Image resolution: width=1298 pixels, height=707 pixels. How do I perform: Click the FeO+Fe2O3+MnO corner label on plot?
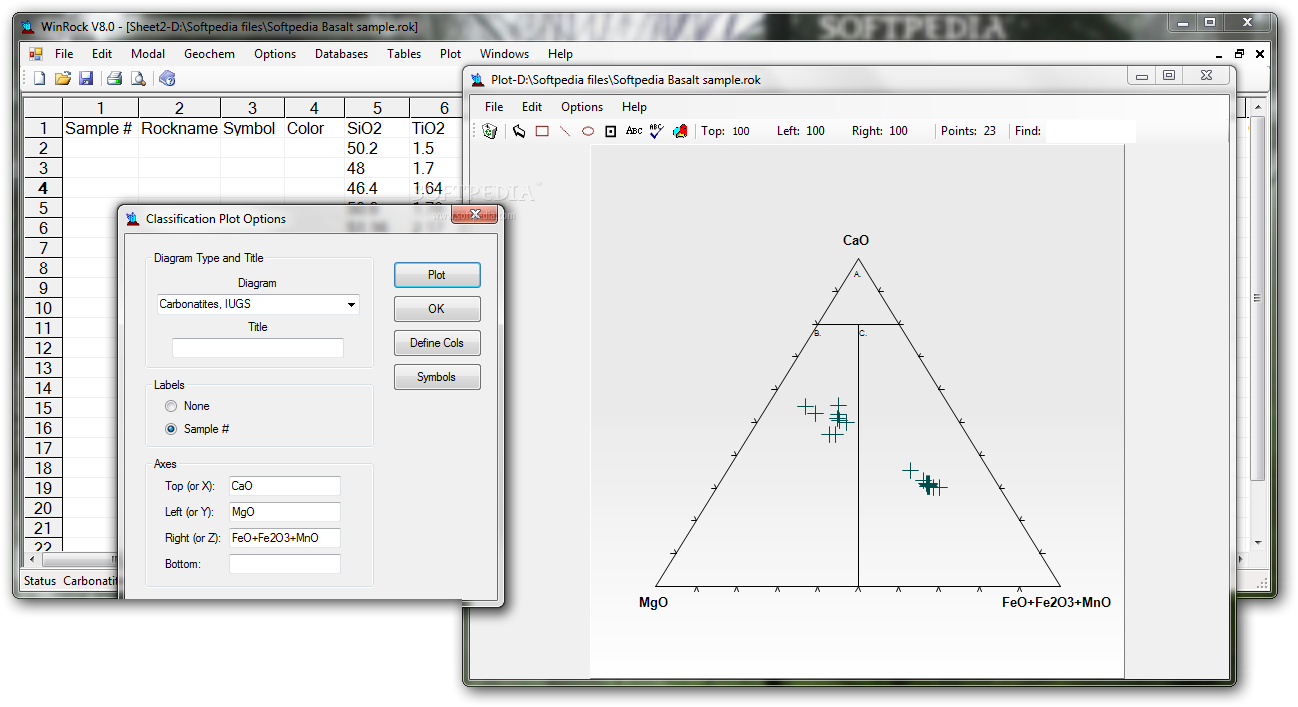[1056, 602]
